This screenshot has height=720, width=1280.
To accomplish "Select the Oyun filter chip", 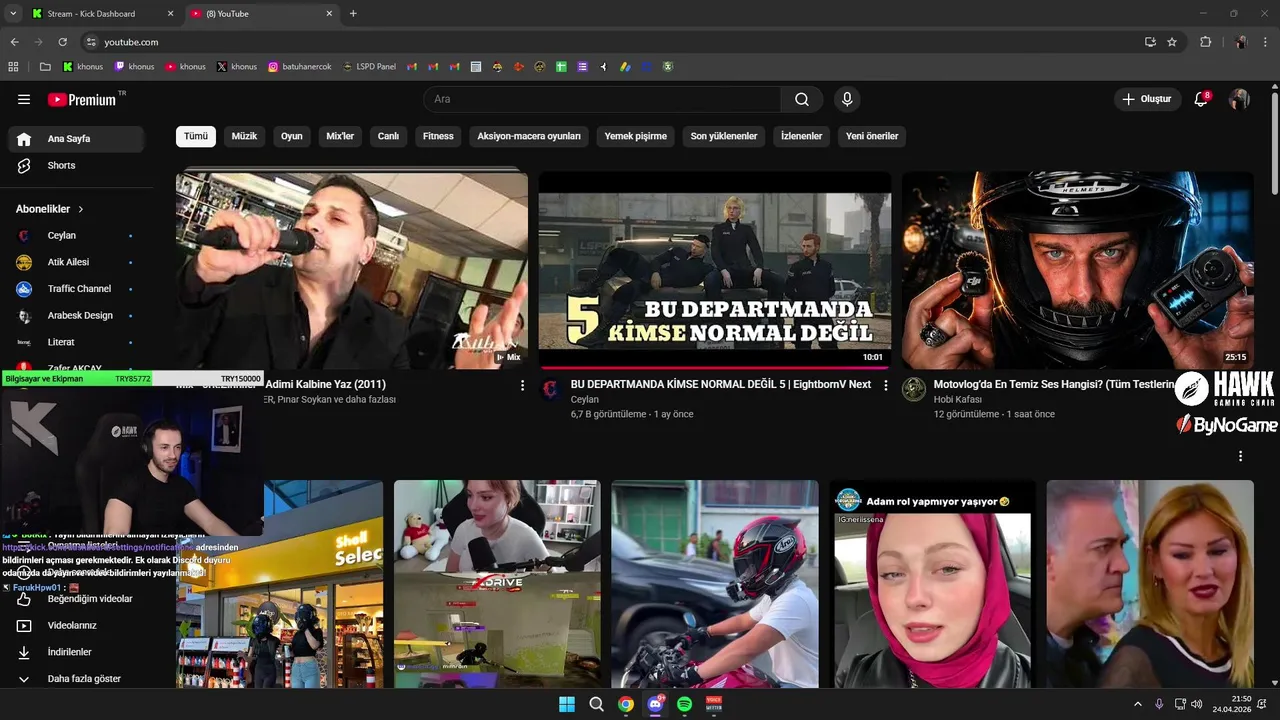I will (291, 136).
